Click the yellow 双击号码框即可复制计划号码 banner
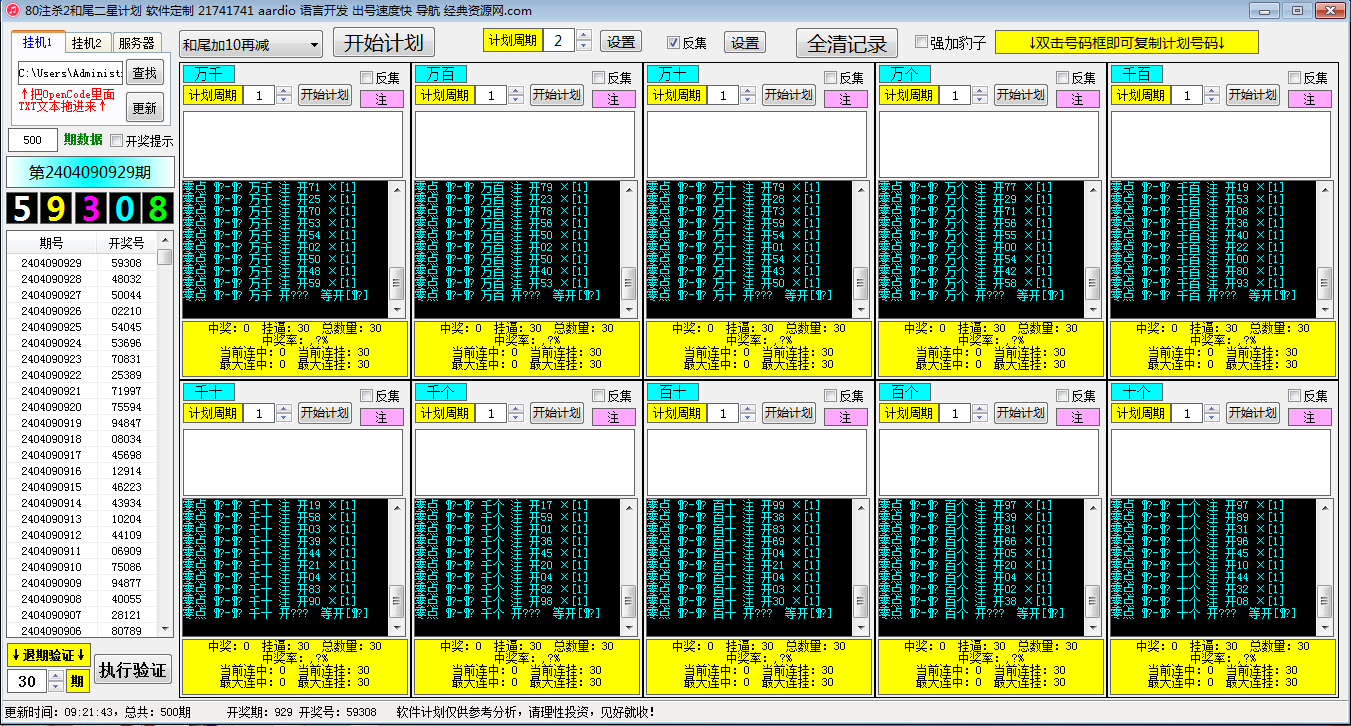 1126,43
